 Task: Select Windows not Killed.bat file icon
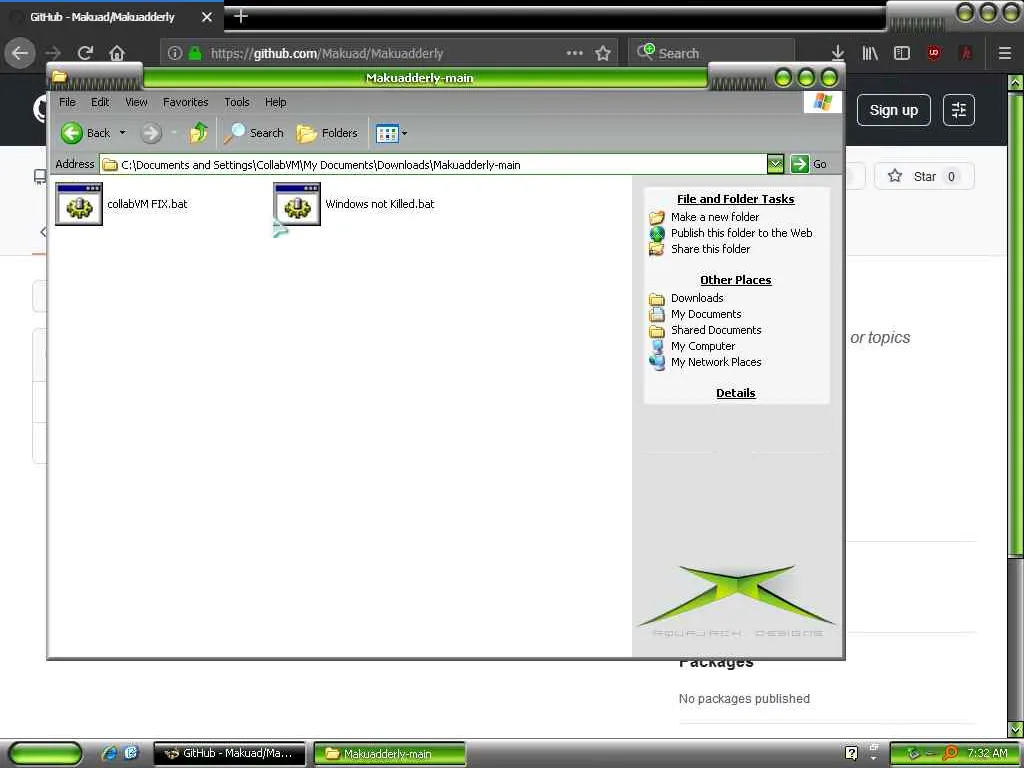coord(297,204)
